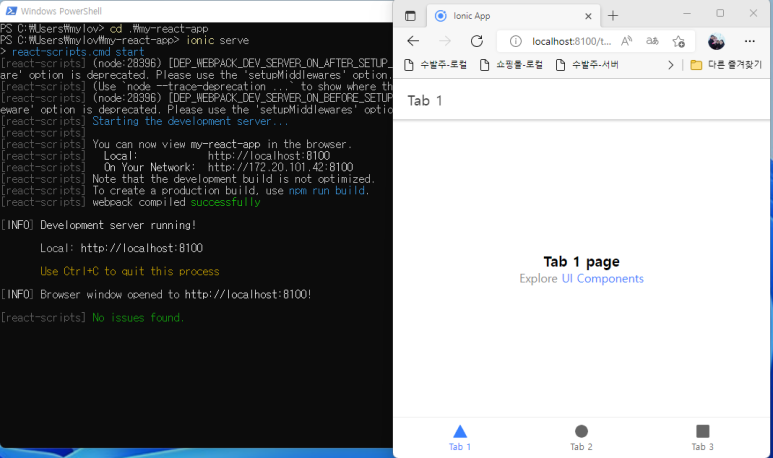Click 'webpack compiled successfully' line
The width and height of the screenshot is (773, 458).
(176, 202)
